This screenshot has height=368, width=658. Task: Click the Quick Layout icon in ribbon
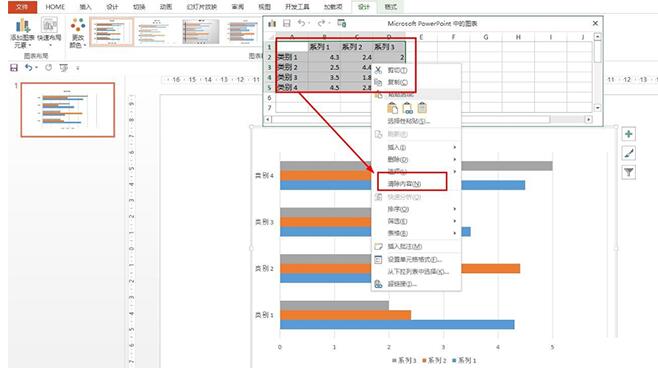click(x=49, y=33)
